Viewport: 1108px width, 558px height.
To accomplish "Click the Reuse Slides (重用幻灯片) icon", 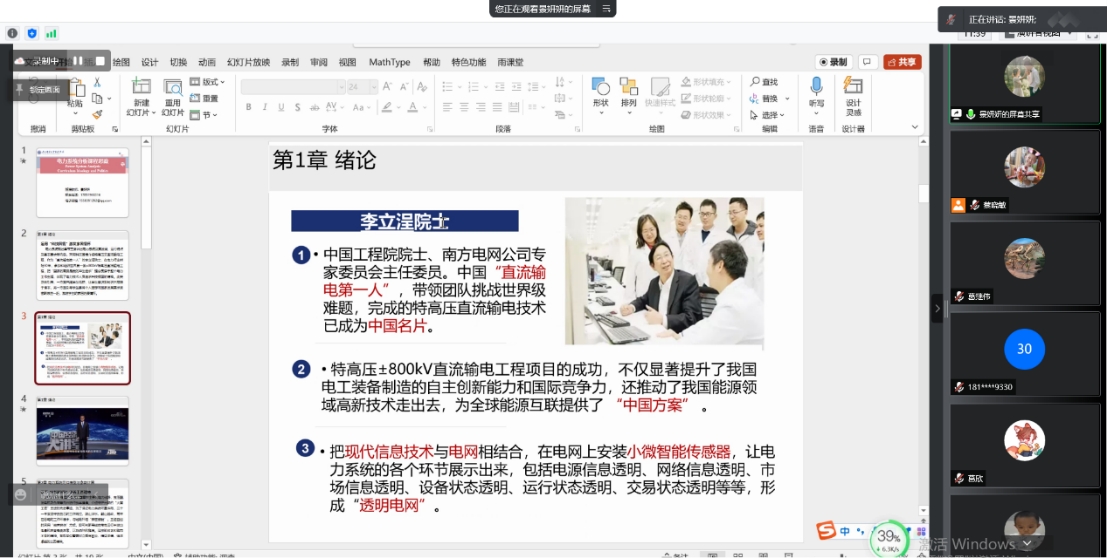I will 173,87.
